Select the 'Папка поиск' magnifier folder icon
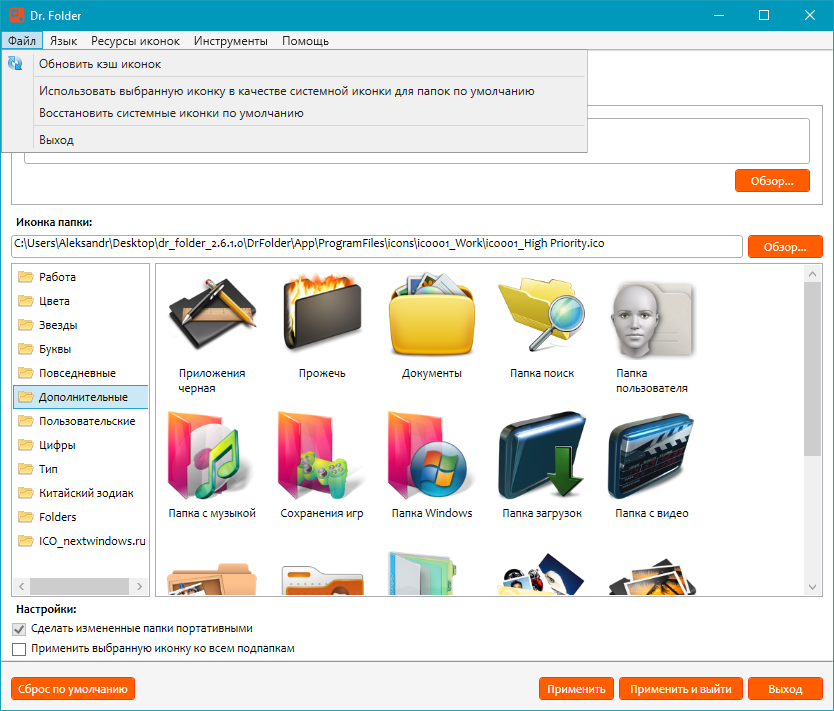Image resolution: width=834 pixels, height=711 pixels. tap(541, 314)
